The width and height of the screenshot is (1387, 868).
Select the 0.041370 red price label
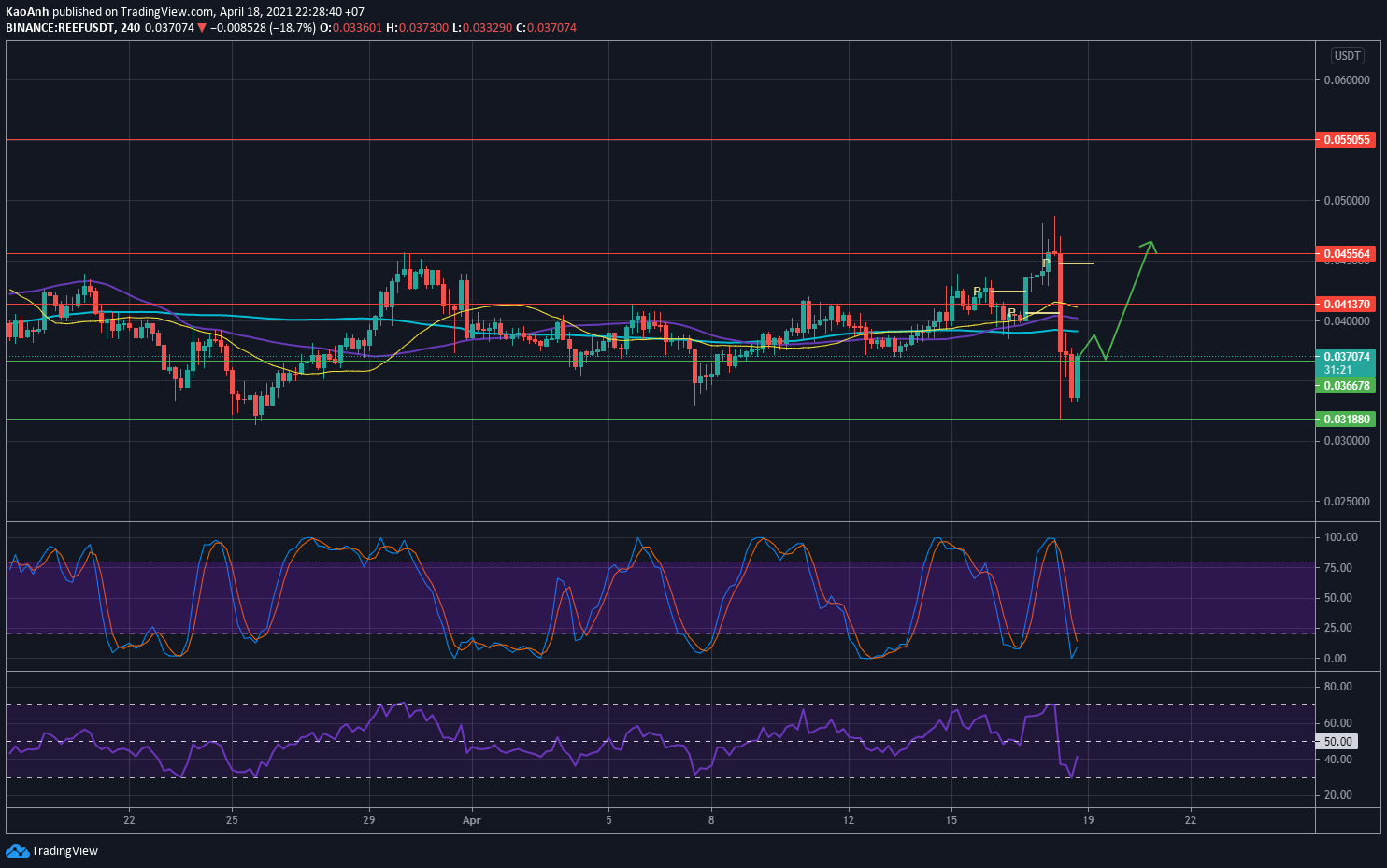(x=1345, y=305)
